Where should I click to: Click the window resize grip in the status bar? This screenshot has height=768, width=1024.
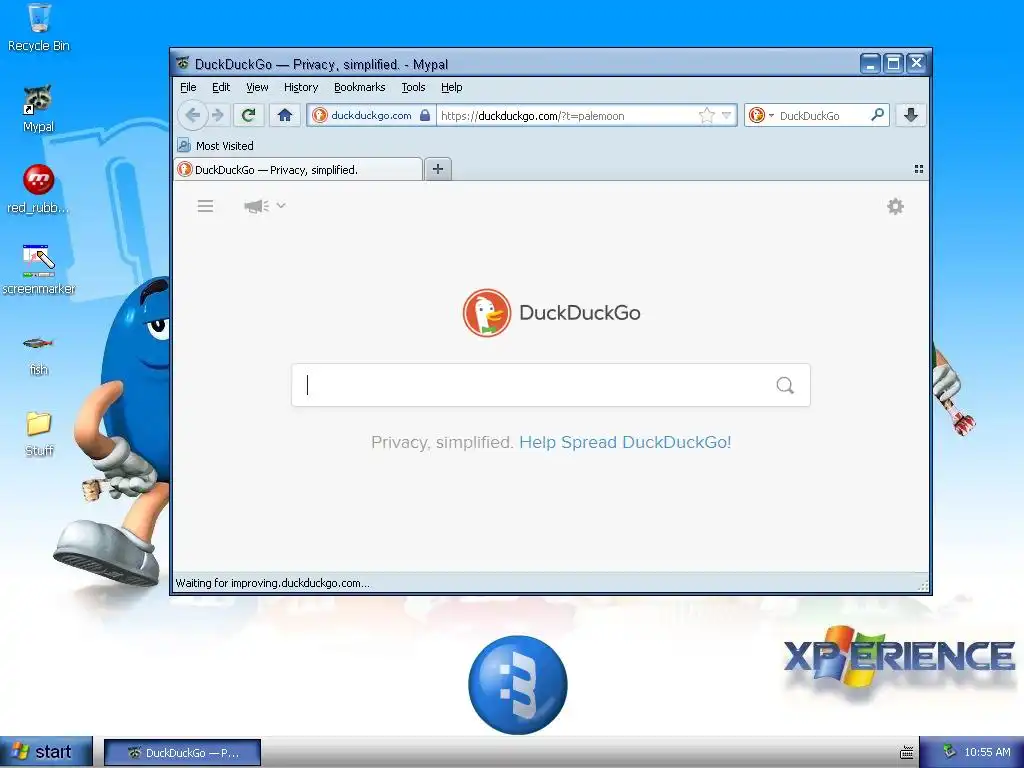pyautogui.click(x=922, y=585)
